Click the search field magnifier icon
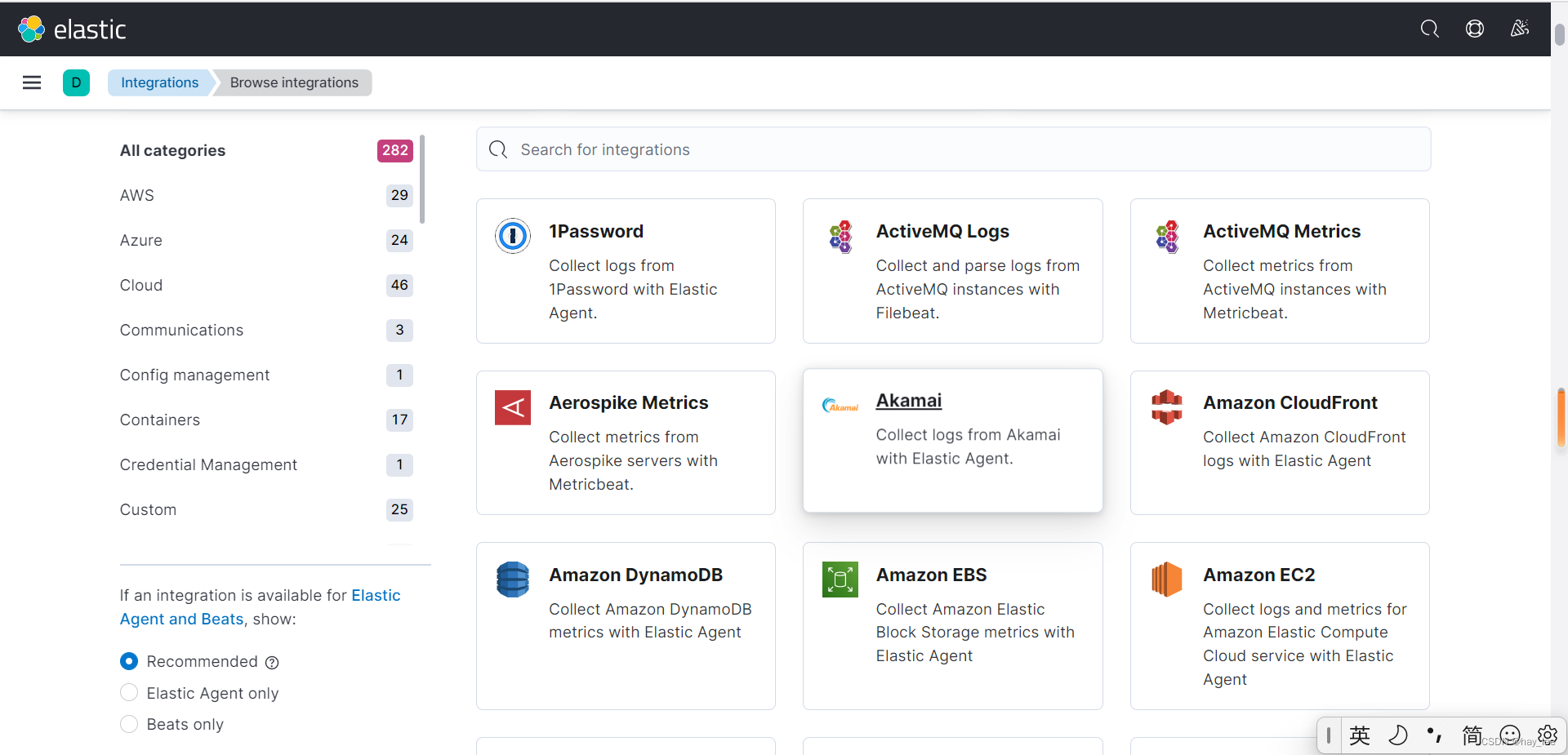Image resolution: width=1568 pixels, height=755 pixels. click(x=498, y=149)
